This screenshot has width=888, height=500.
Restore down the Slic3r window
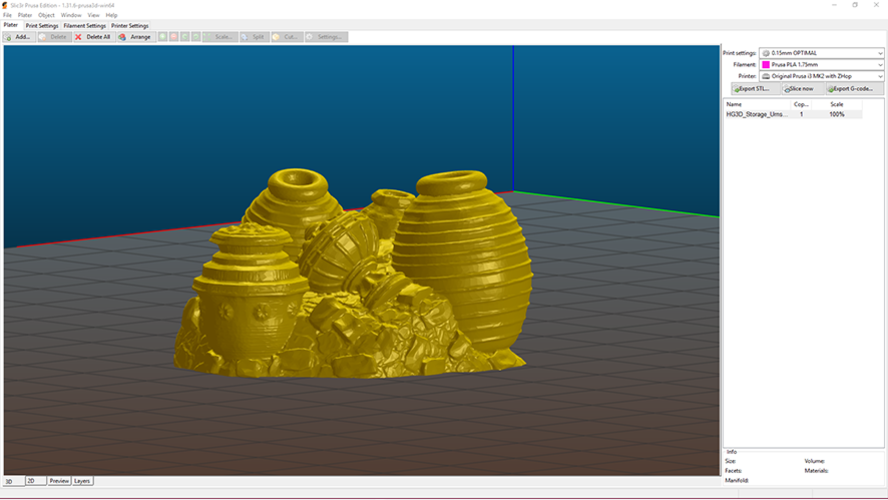855,5
